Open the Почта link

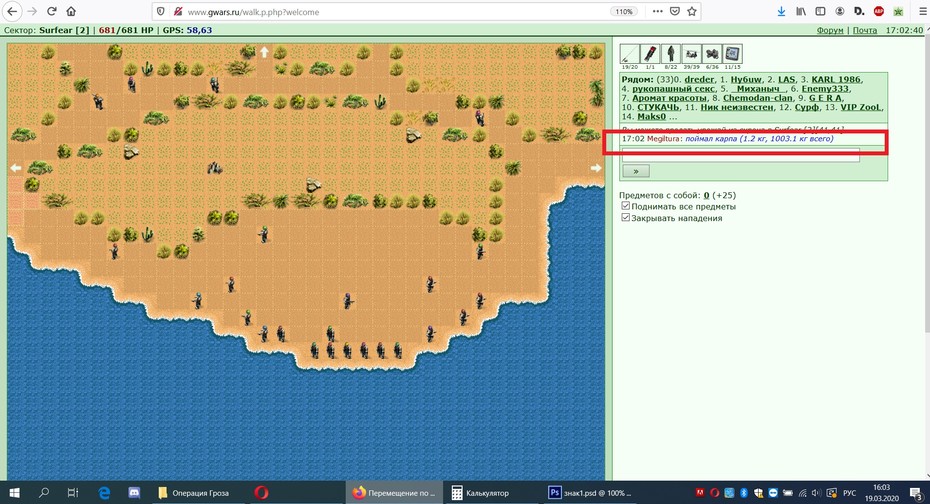point(865,30)
